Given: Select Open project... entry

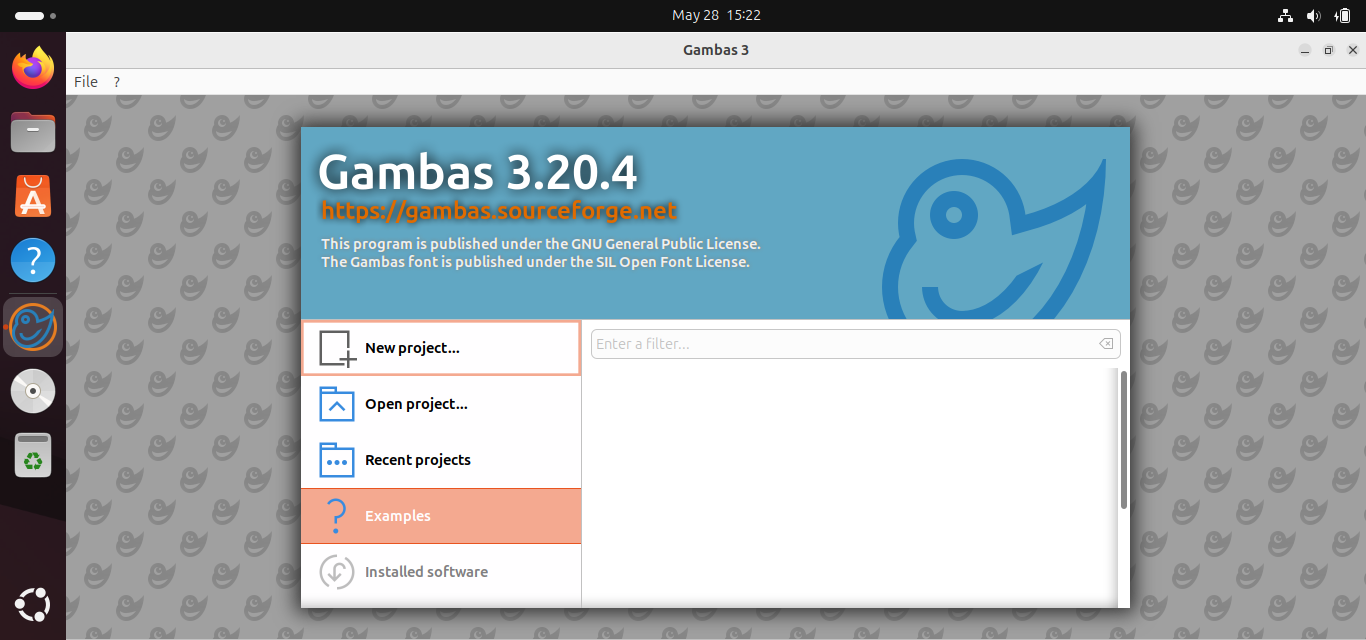Looking at the screenshot, I should pos(441,404).
